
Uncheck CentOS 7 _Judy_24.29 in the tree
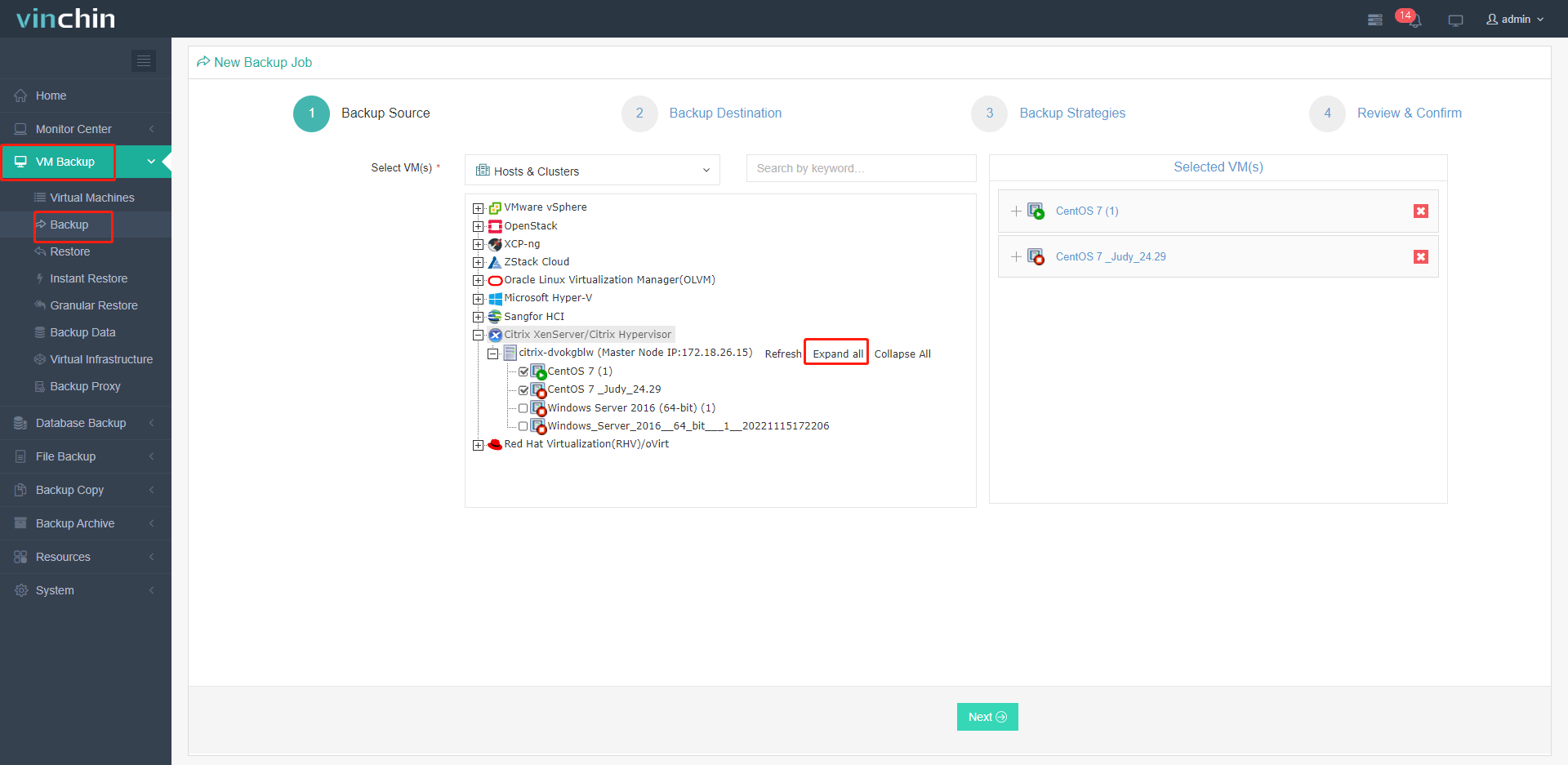pos(523,389)
